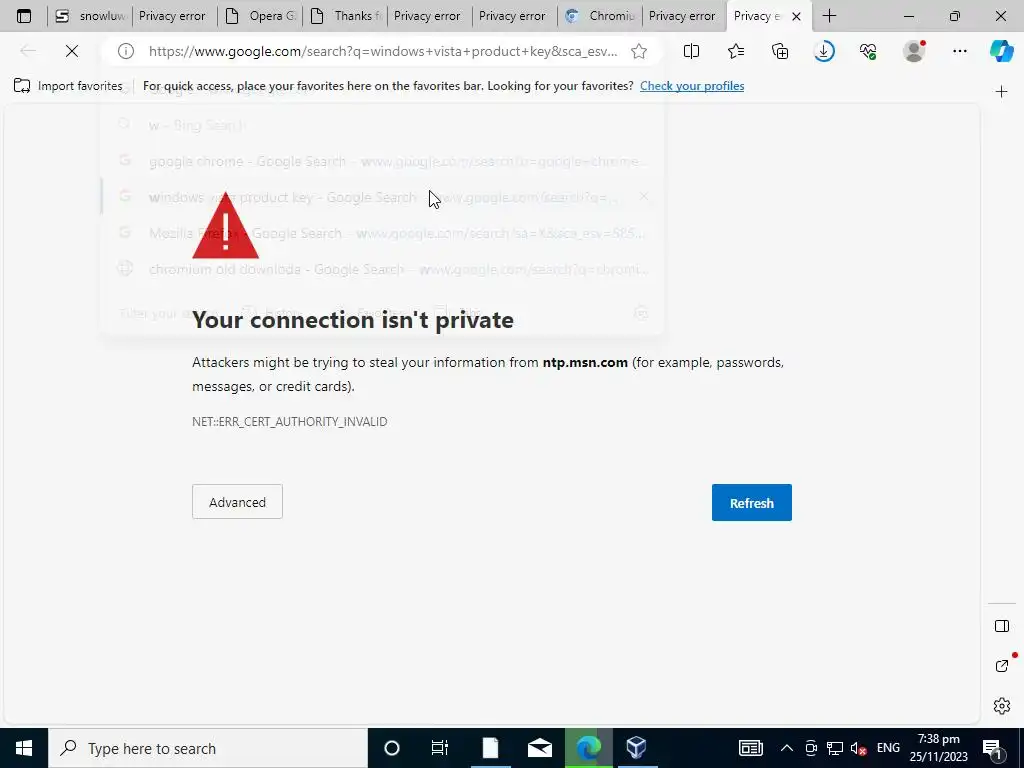
Task: Open network status tray icon
Action: click(x=835, y=748)
